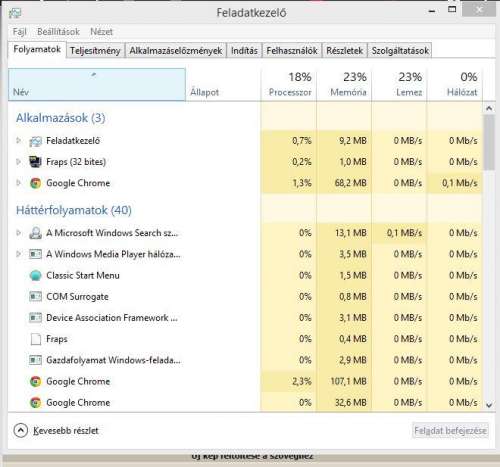Click the Chrome icon using 32,6 MB

pyautogui.click(x=35, y=403)
